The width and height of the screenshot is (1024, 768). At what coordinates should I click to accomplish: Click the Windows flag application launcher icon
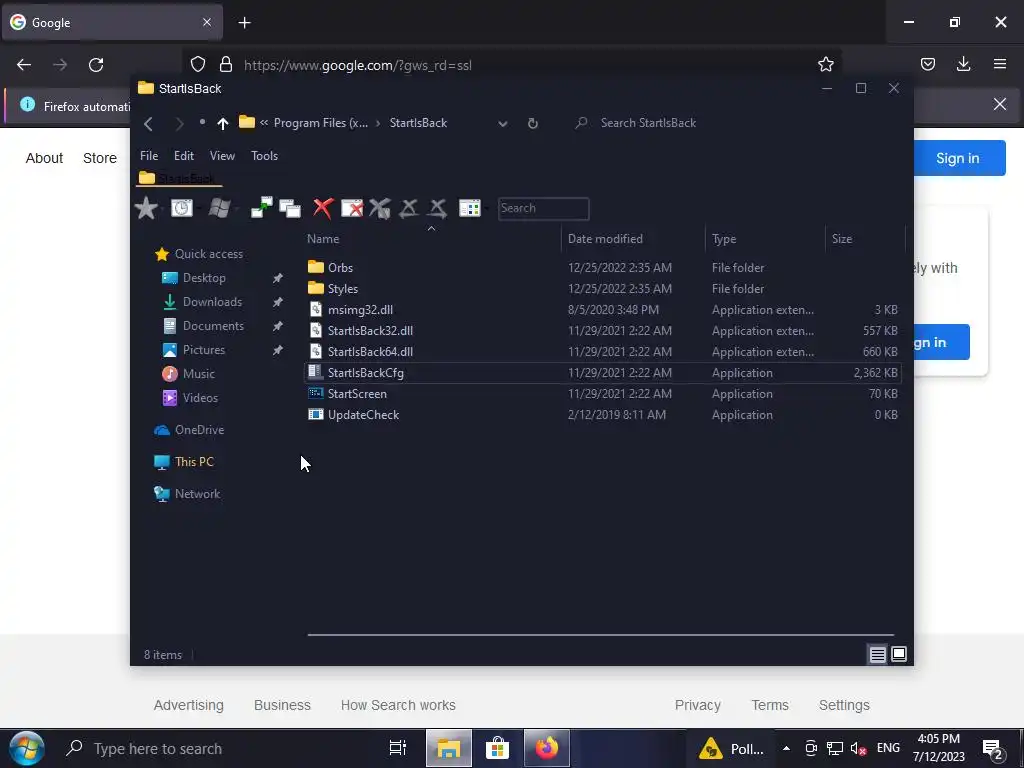(219, 208)
